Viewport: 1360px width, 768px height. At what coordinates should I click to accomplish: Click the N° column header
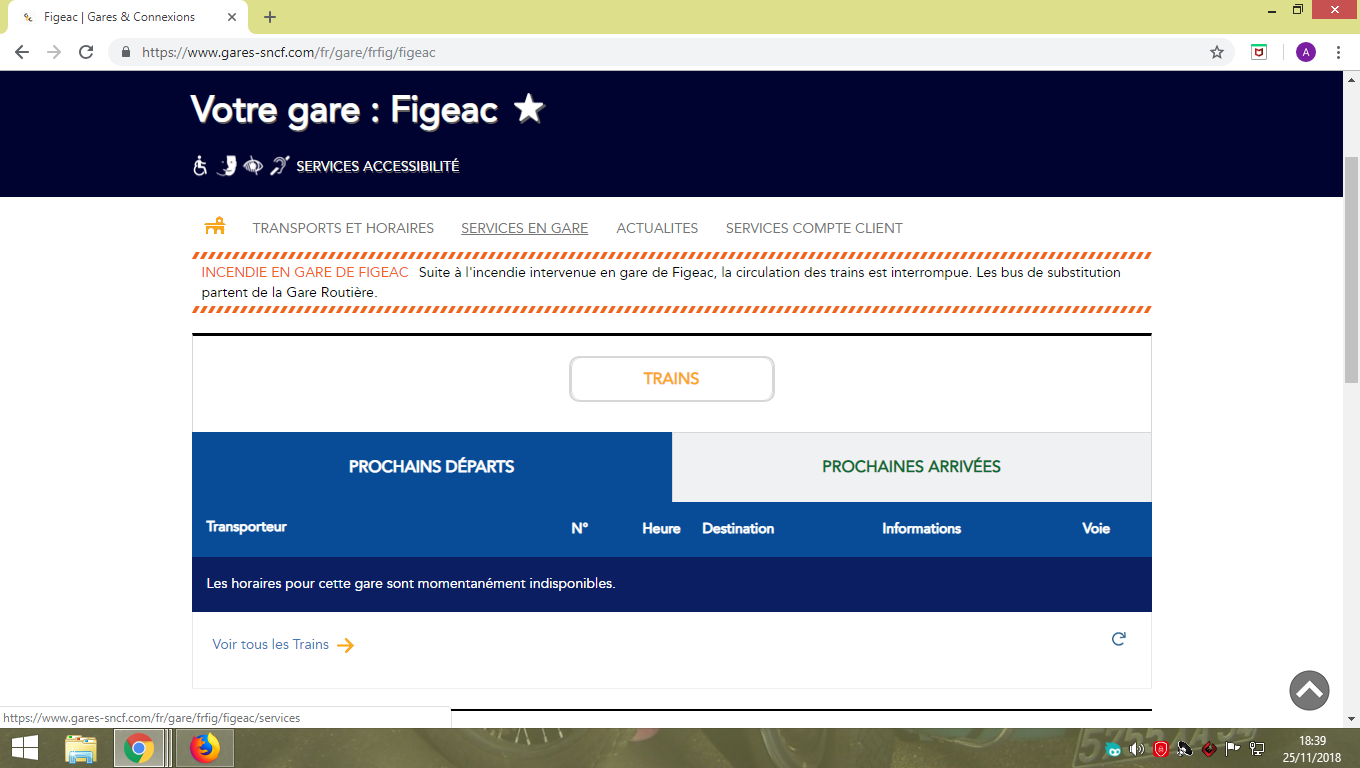point(580,528)
